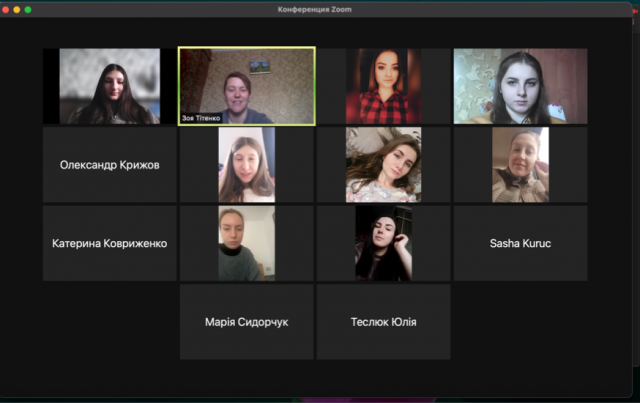Select the 'Теслюк Юлія' participant tile
Viewport: 640px width, 403px height.
[x=383, y=322]
